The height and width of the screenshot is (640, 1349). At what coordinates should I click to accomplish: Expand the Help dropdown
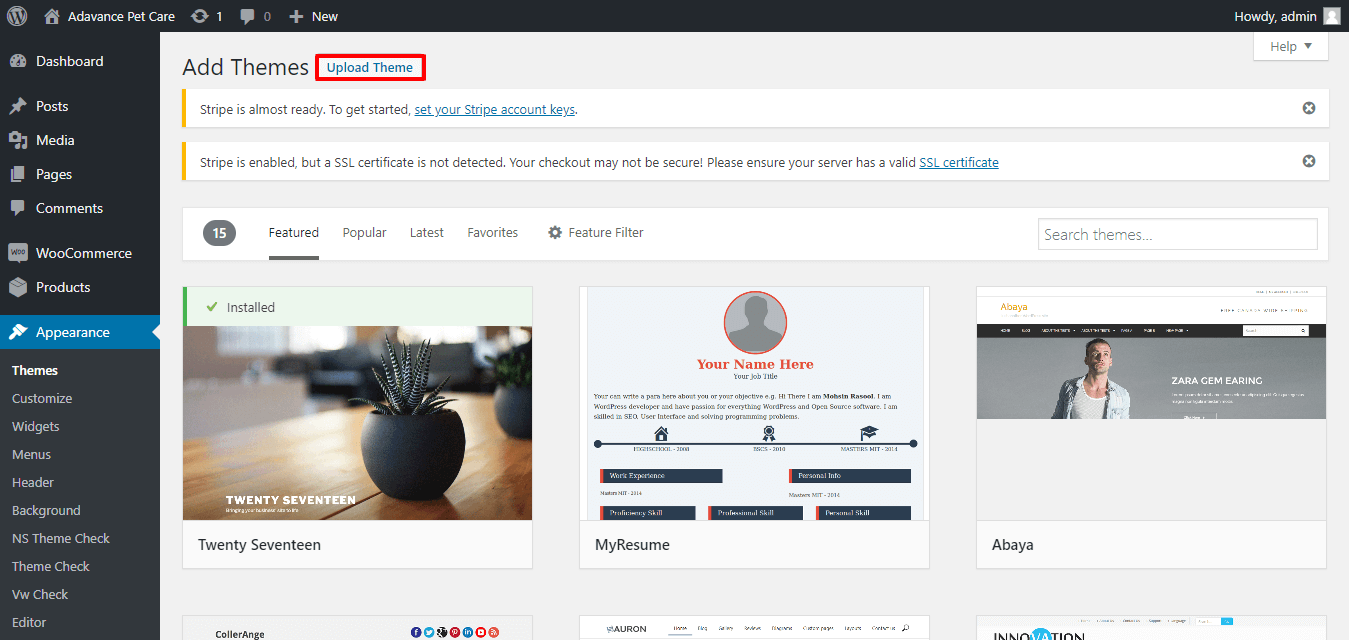(1290, 46)
